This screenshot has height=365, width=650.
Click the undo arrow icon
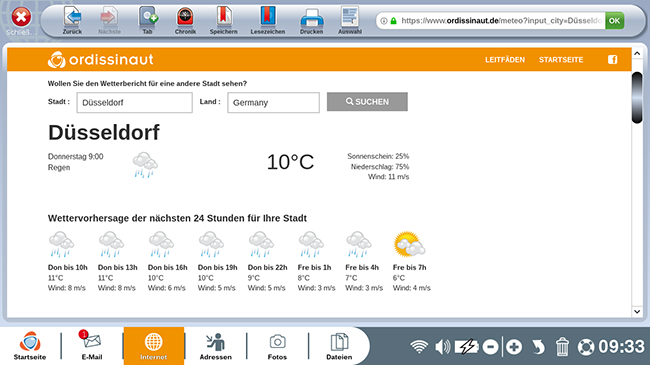(538, 347)
